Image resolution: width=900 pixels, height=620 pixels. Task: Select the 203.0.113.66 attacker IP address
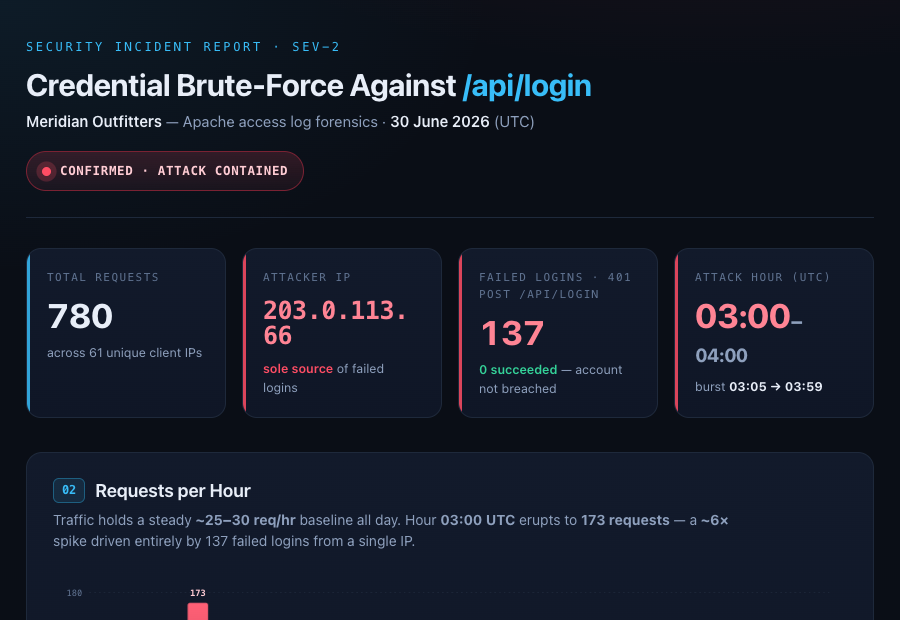click(335, 323)
